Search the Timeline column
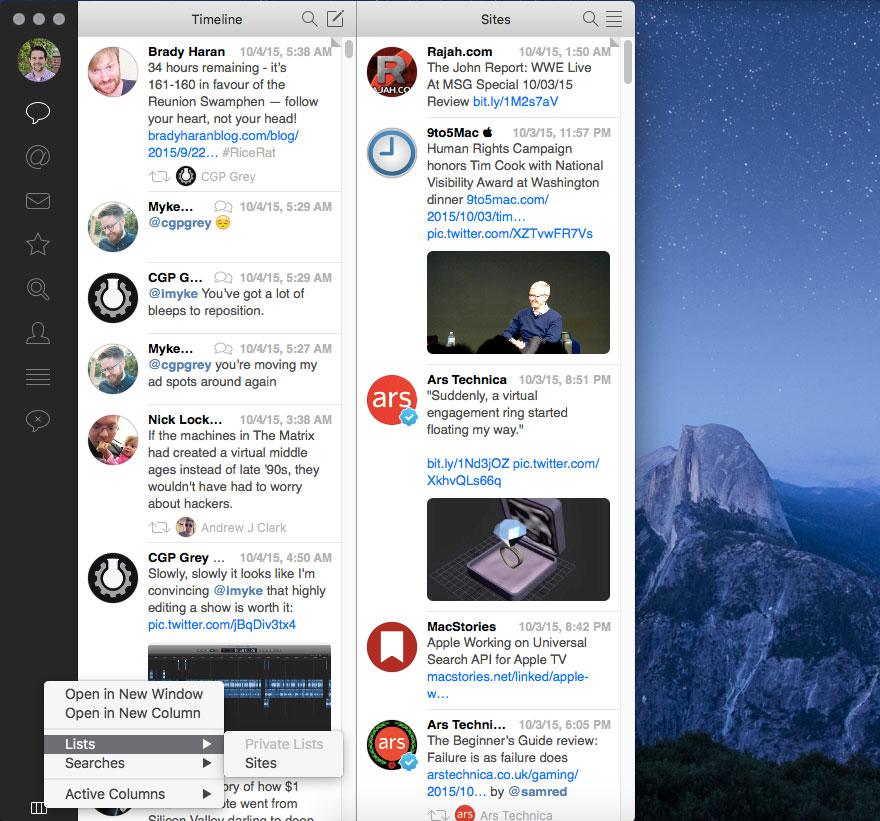Image resolution: width=880 pixels, height=821 pixels. tap(309, 19)
